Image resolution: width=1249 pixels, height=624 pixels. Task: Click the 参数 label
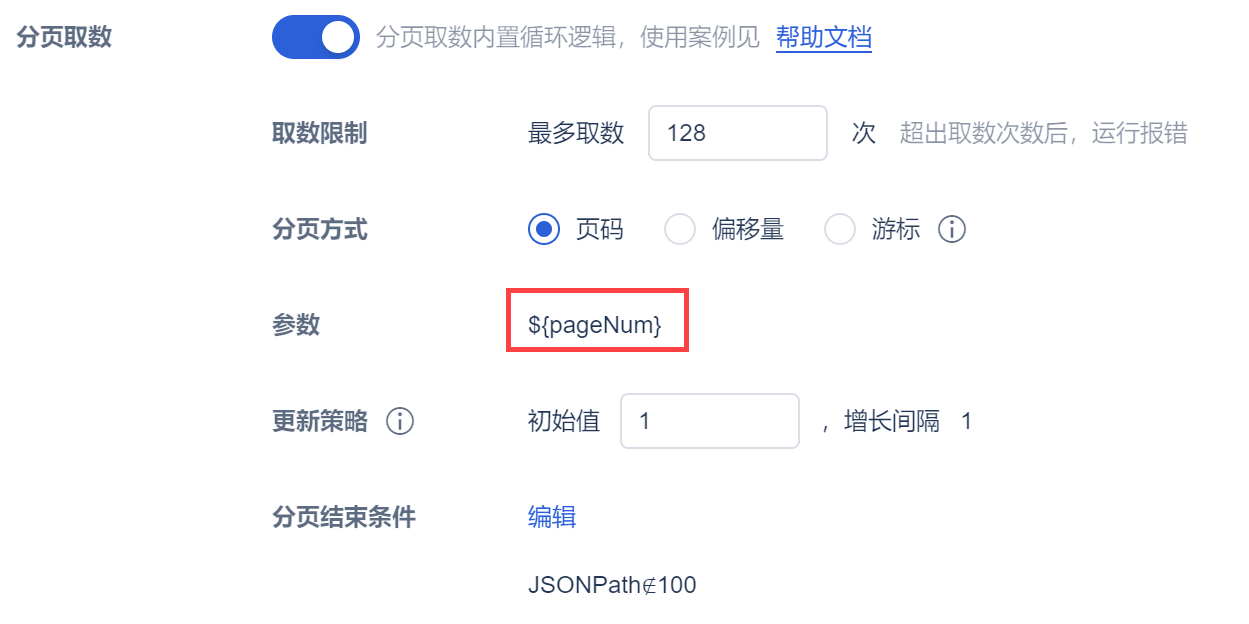pyautogui.click(x=295, y=325)
